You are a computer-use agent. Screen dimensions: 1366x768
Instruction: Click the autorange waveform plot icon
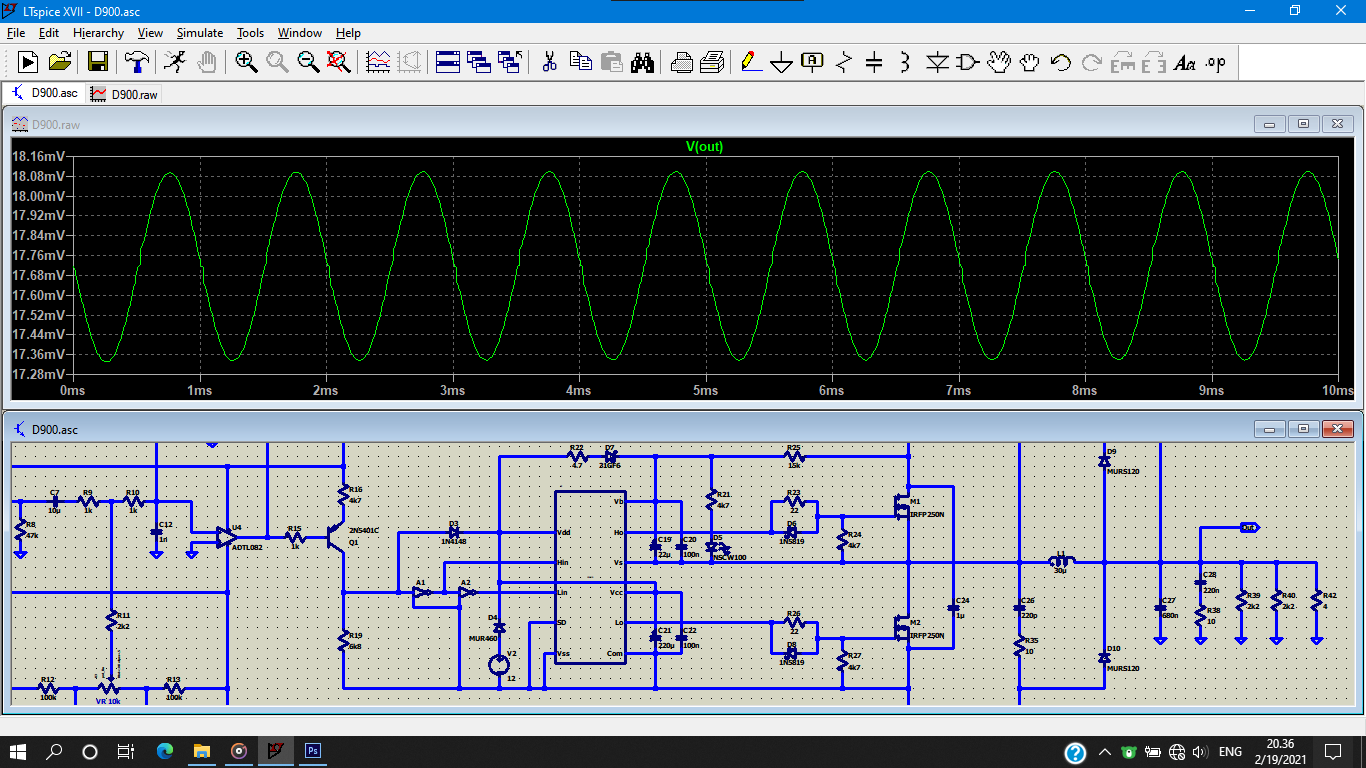pyautogui.click(x=378, y=62)
